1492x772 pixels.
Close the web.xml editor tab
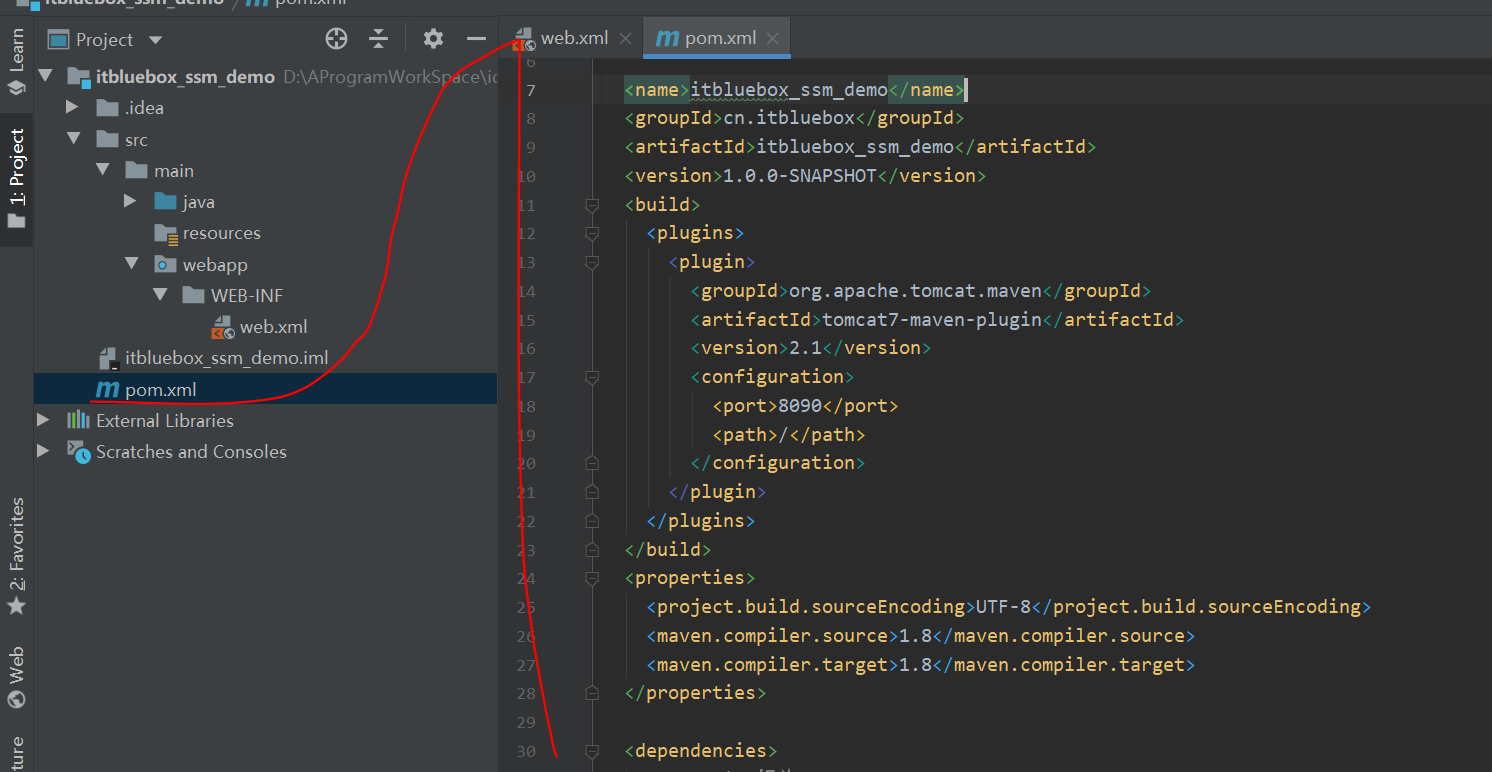click(x=625, y=39)
